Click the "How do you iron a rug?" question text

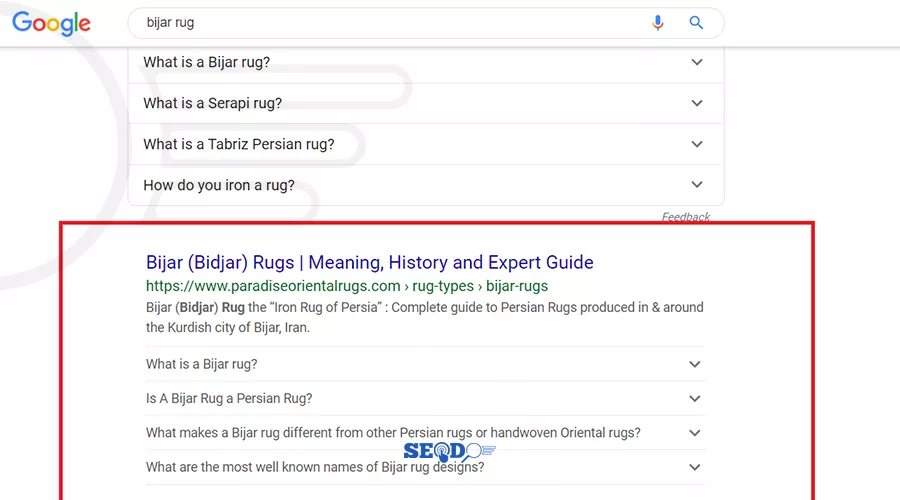click(219, 185)
